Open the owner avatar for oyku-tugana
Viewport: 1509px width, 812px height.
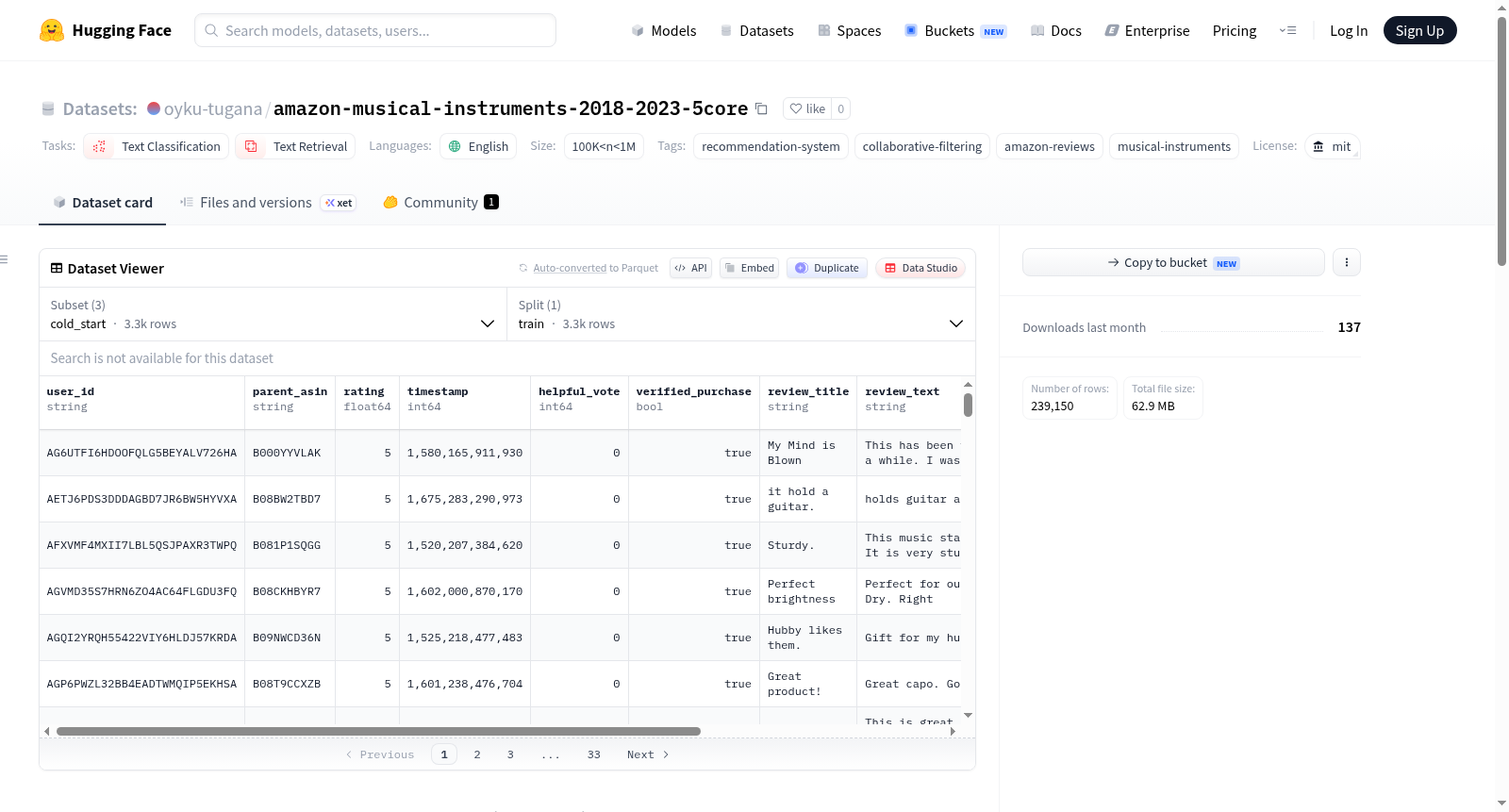[x=154, y=108]
